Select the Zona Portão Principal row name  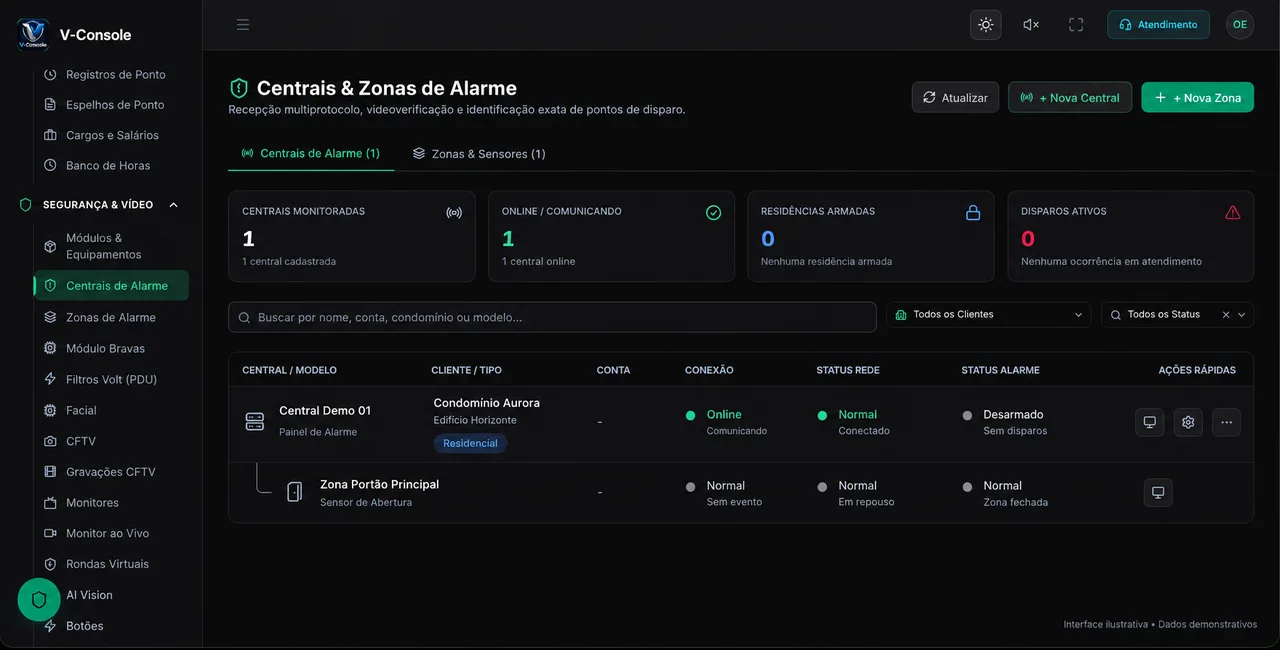[379, 484]
